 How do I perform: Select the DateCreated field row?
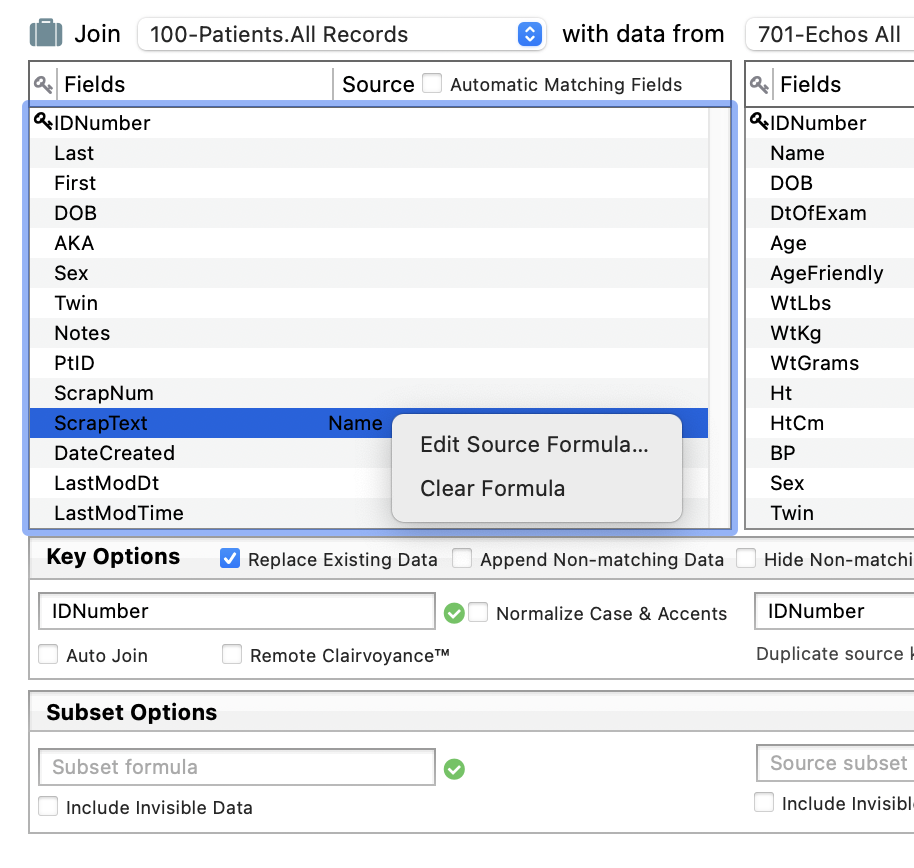click(114, 453)
